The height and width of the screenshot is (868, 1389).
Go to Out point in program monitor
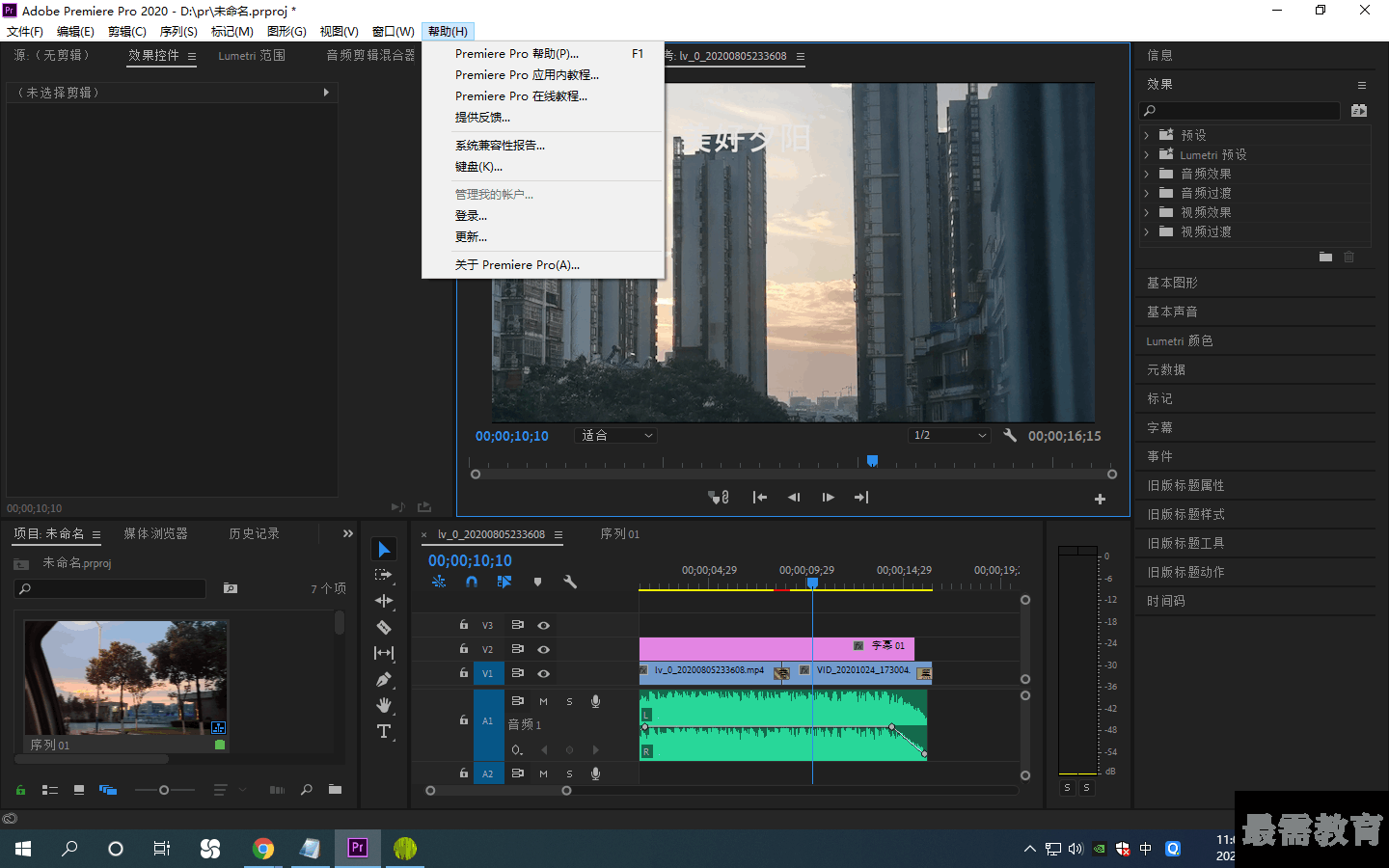coord(861,498)
